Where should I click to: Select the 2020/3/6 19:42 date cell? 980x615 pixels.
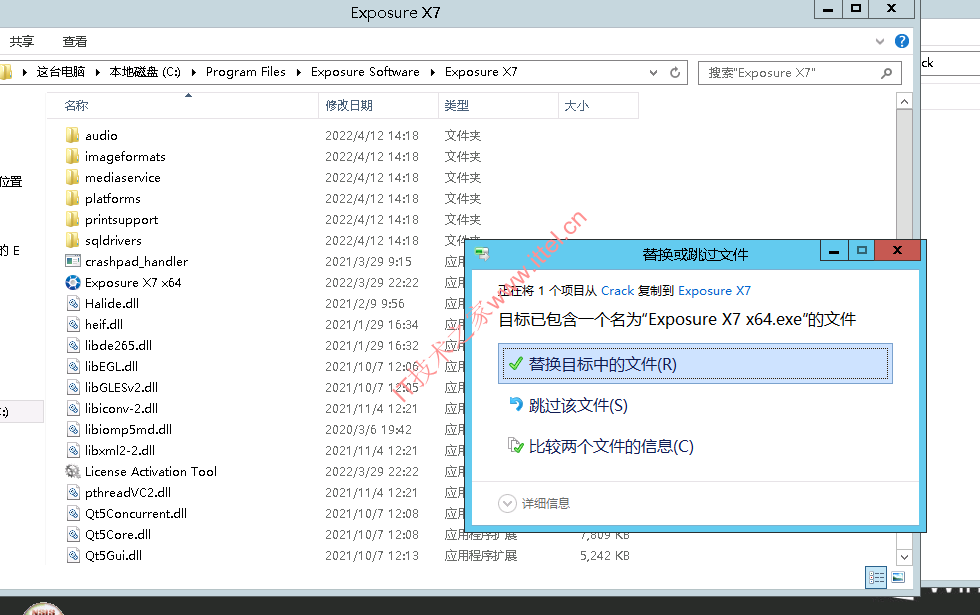(368, 429)
